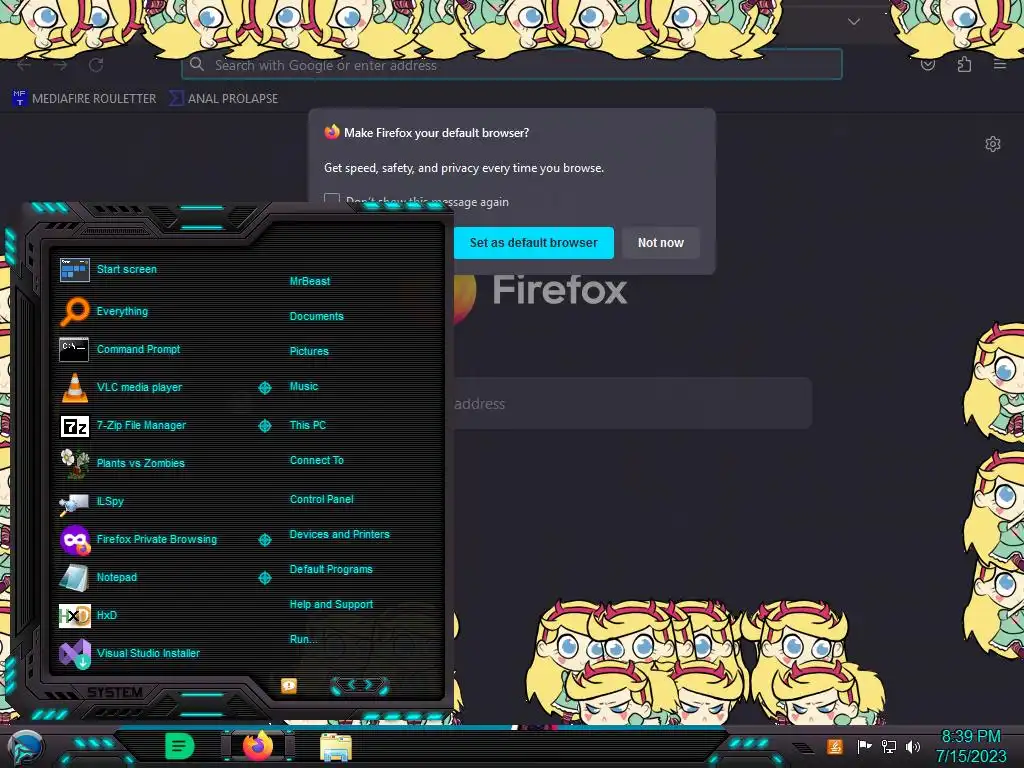Open This PC from the start menu

[308, 425]
